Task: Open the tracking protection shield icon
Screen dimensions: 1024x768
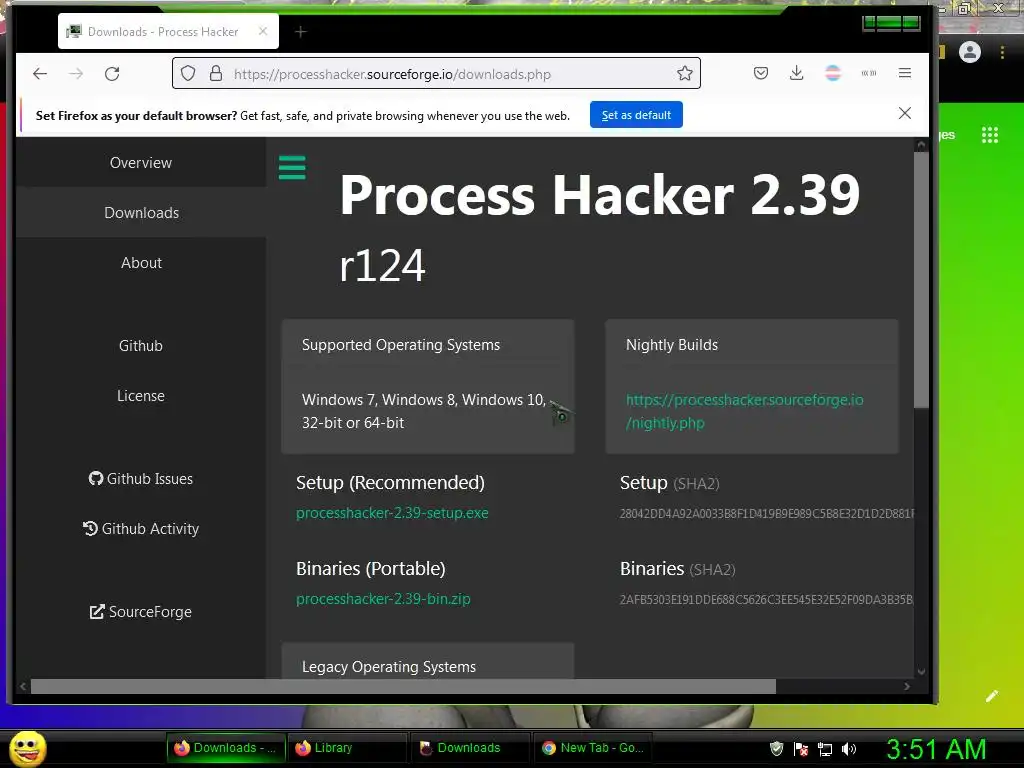Action: click(x=188, y=74)
